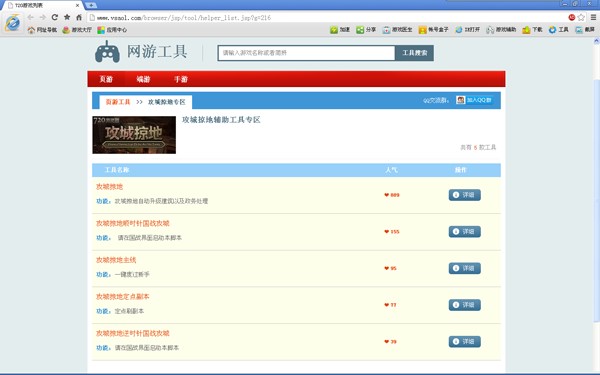Click the 攻城掠地 game banner thumbnail
Screen dimensions: 600x375
point(134,135)
